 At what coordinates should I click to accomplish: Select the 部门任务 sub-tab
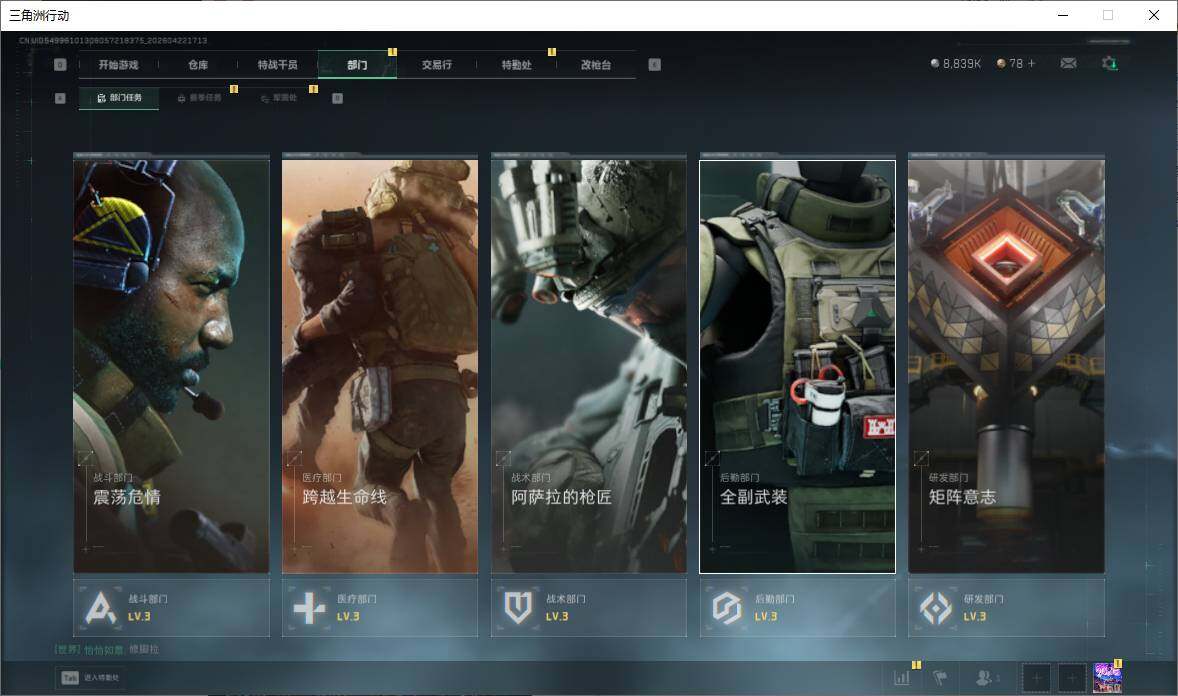coord(119,98)
